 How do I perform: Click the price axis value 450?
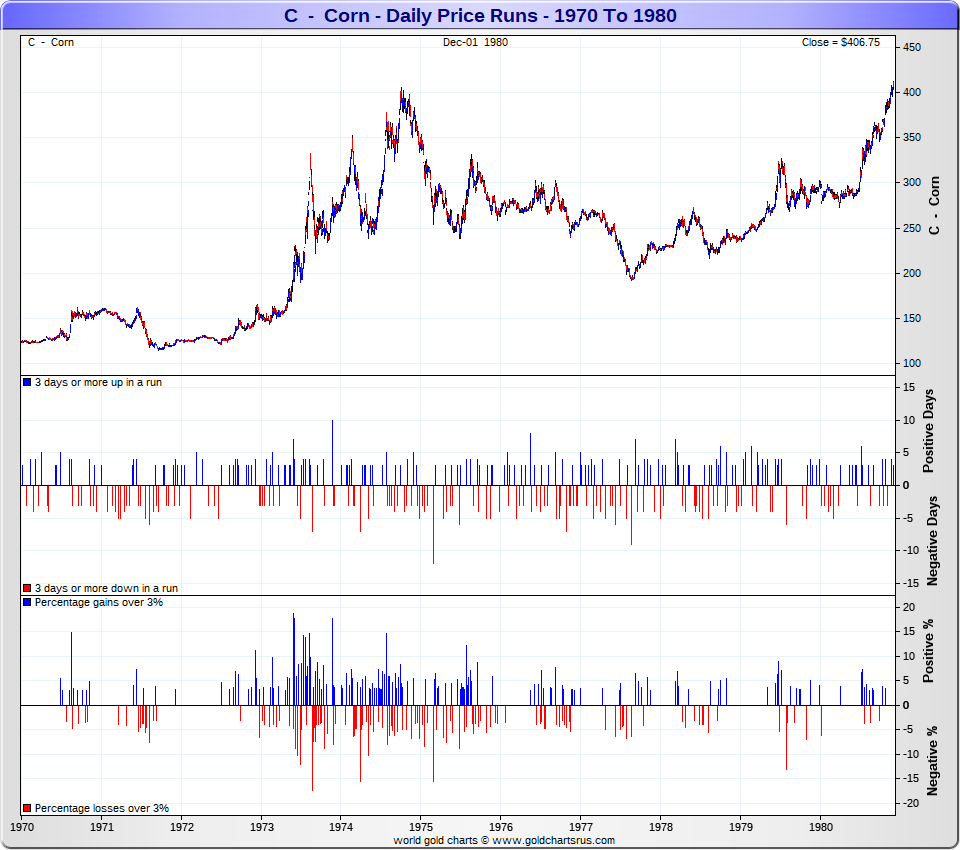(x=912, y=47)
